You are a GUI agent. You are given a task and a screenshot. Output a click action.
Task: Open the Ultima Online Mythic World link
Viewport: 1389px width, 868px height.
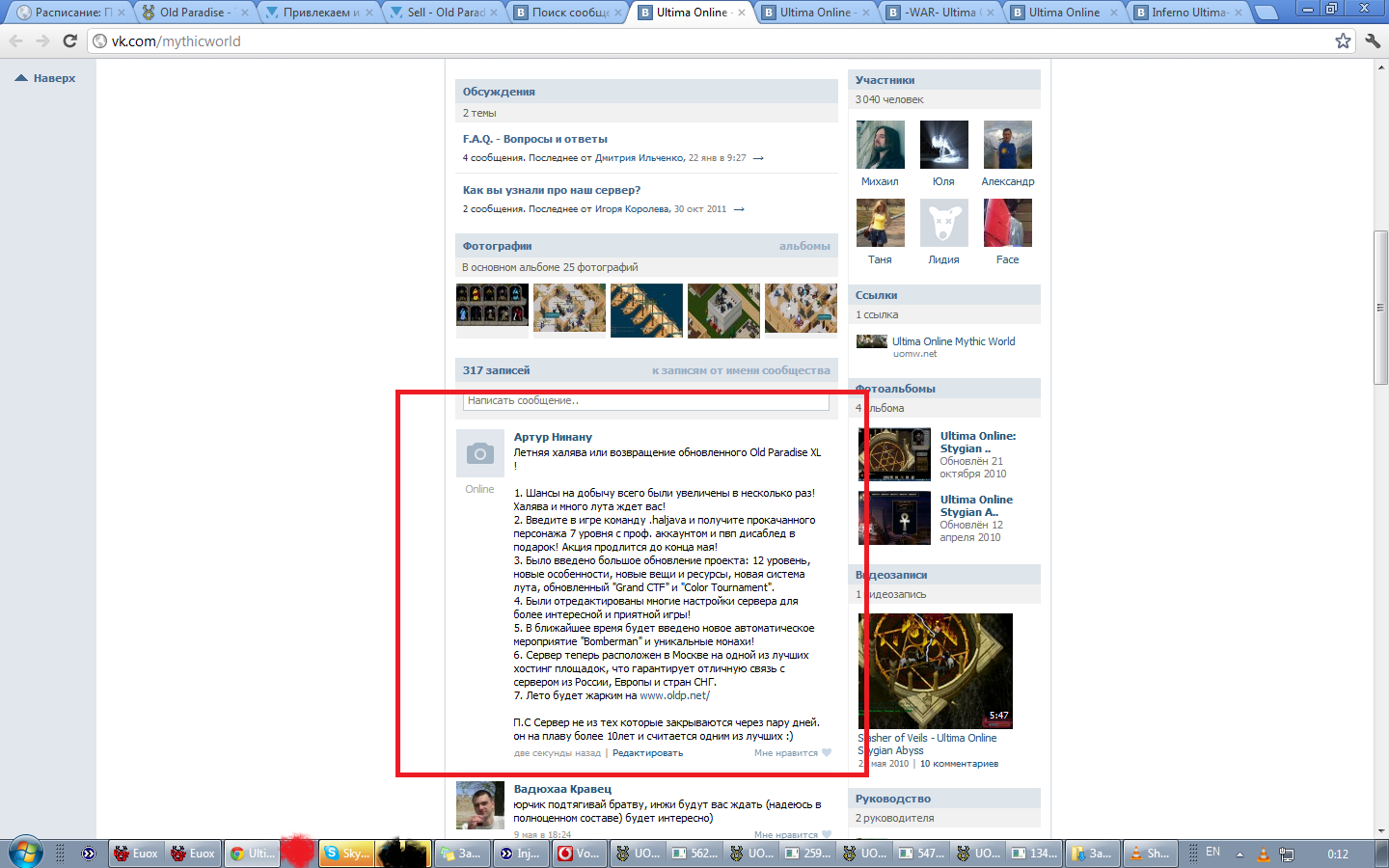tap(953, 341)
